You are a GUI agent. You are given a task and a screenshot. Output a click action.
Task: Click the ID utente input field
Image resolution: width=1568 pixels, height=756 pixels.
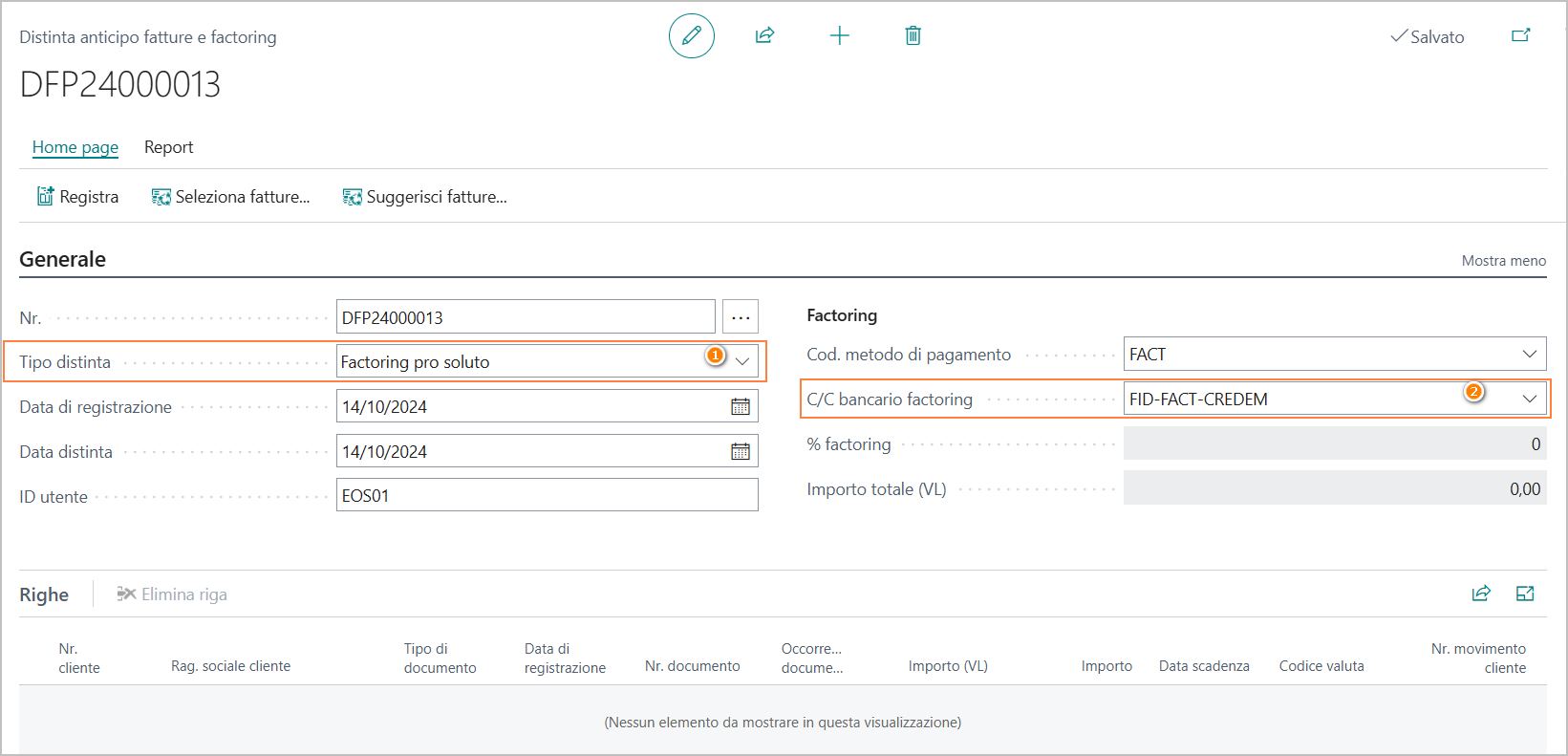(x=547, y=496)
